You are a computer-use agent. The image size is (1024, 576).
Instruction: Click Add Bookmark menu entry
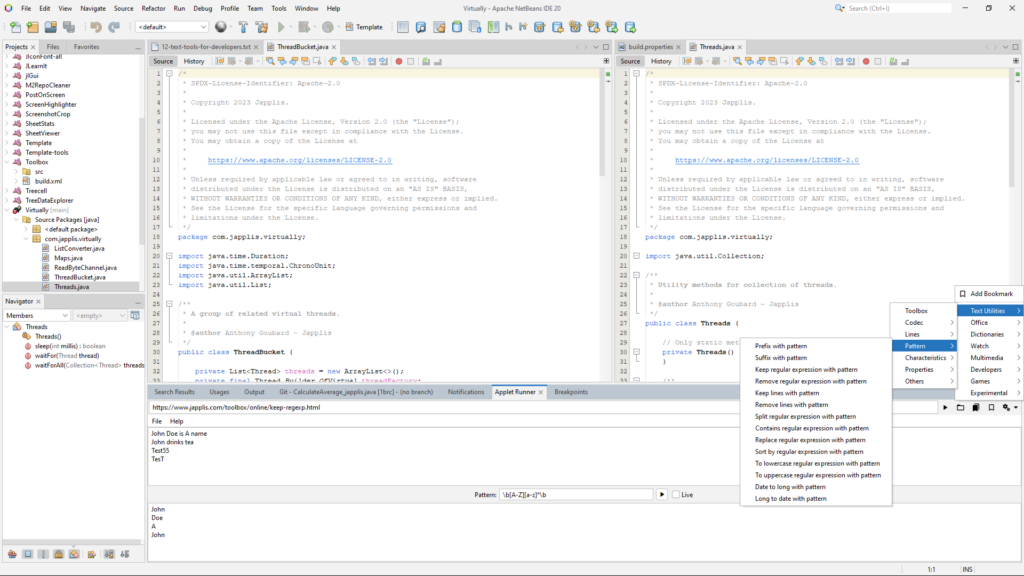point(990,294)
